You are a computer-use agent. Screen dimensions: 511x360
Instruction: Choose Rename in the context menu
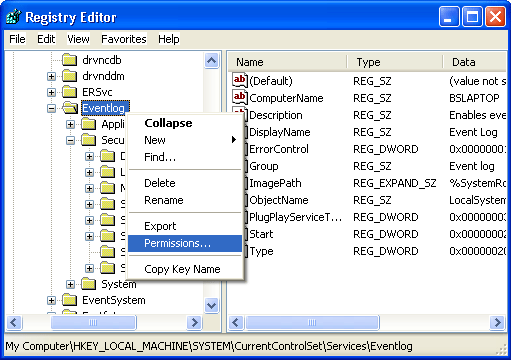tap(185, 200)
